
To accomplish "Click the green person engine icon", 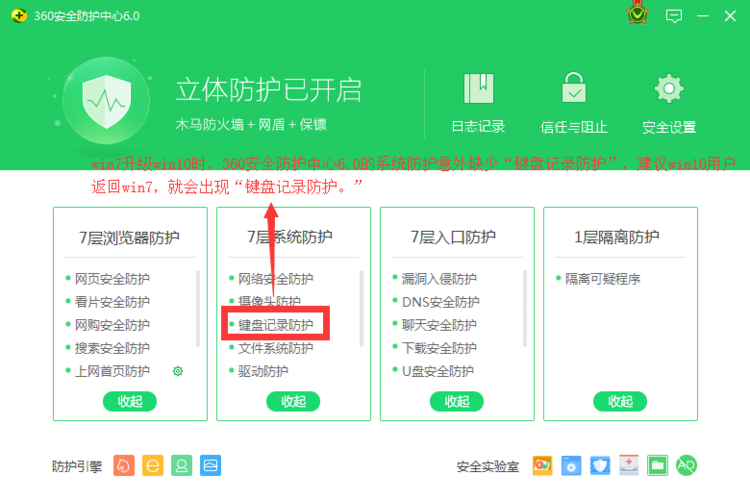I will tap(181, 466).
